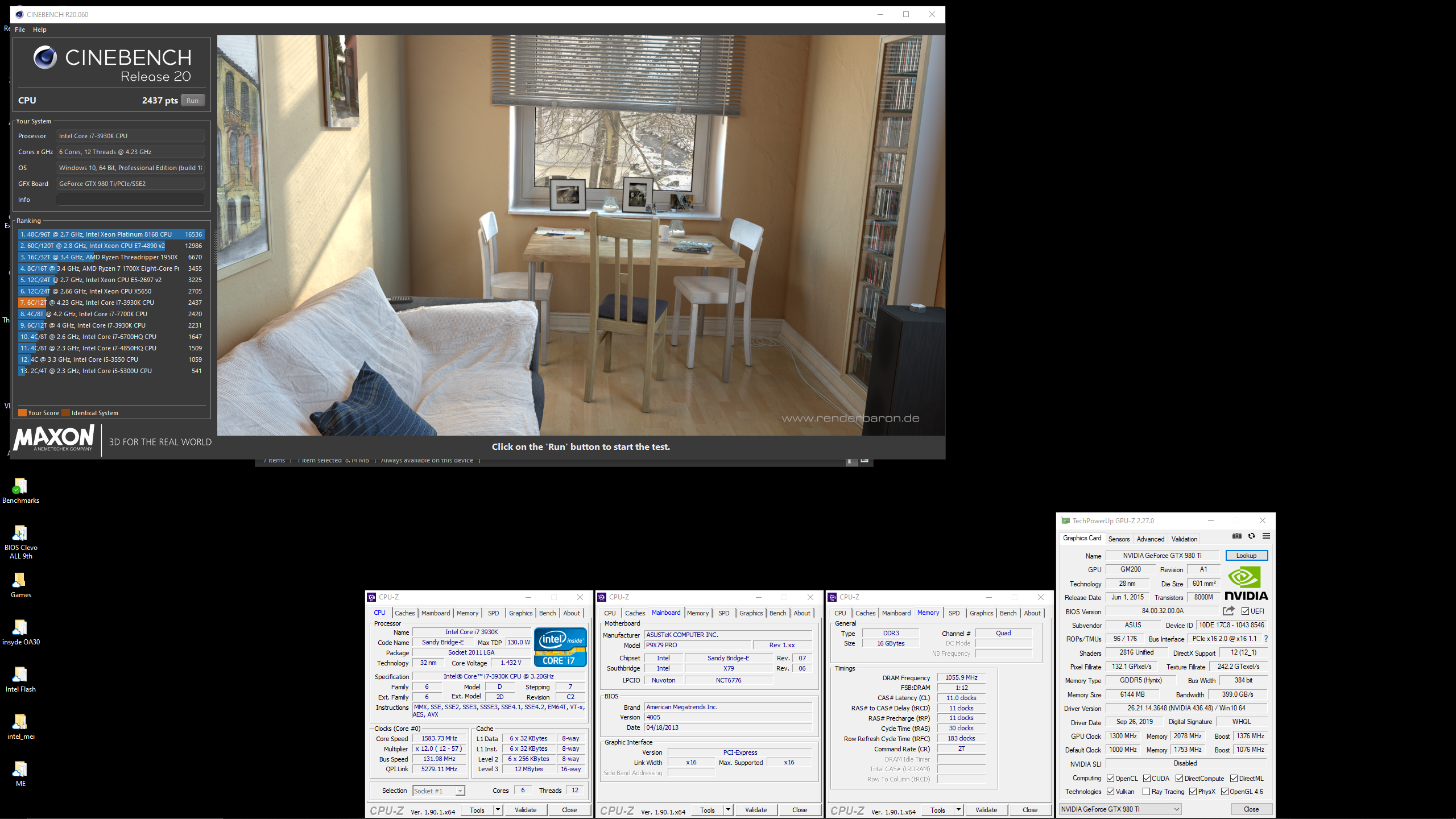This screenshot has height=819, width=1456.
Task: Click the title bar icon of the CPU-Z DRAM timings window
Action: [832, 597]
